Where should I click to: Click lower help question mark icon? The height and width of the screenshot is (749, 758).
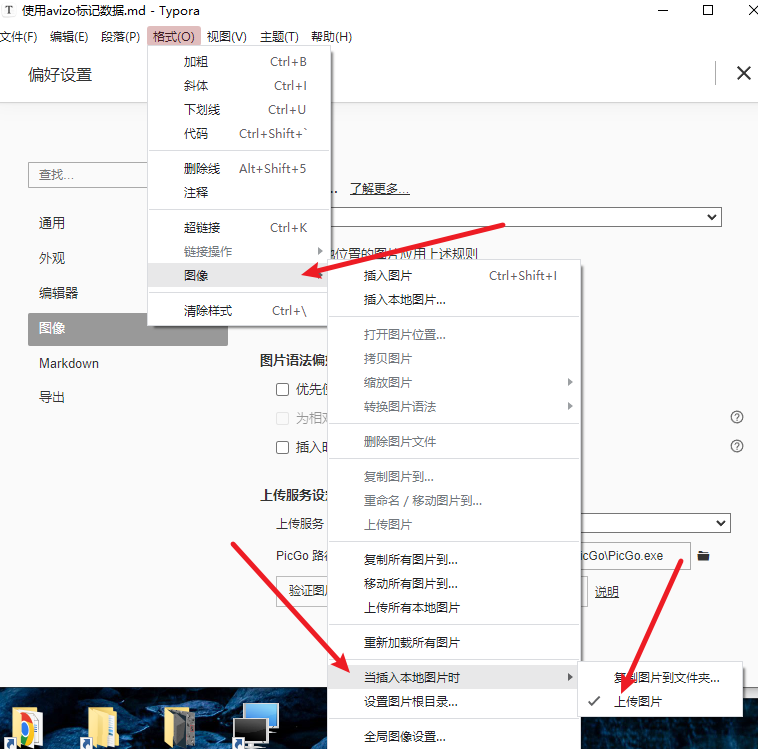[737, 446]
